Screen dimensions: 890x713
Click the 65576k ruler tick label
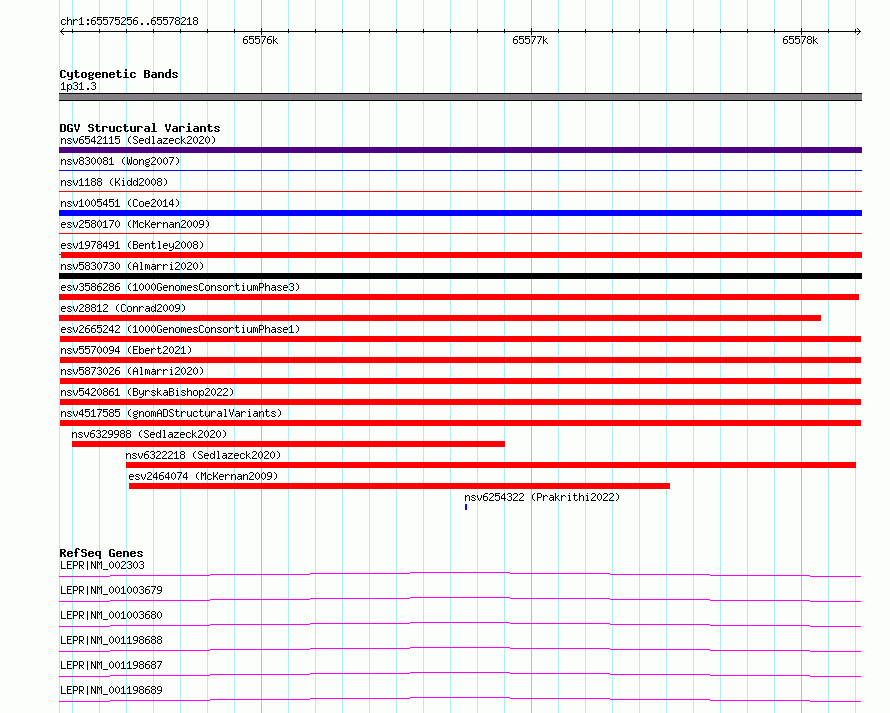coord(260,40)
